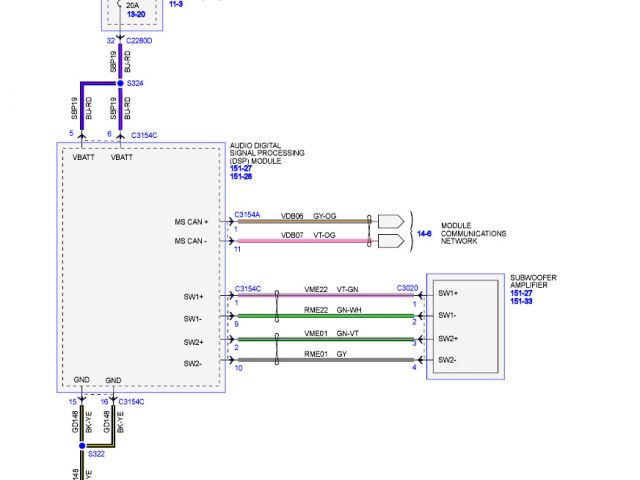Click the MS CAN + network arrow symbol
Screen dimensions: 640x480
click(391, 221)
